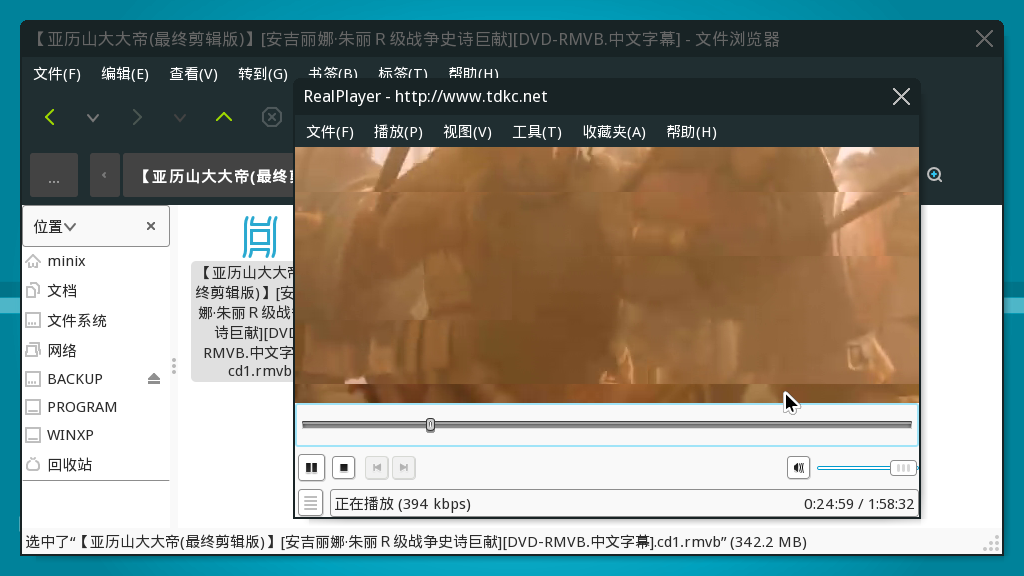
Task: Click the 文档 document icon in sidebar
Action: 33,291
